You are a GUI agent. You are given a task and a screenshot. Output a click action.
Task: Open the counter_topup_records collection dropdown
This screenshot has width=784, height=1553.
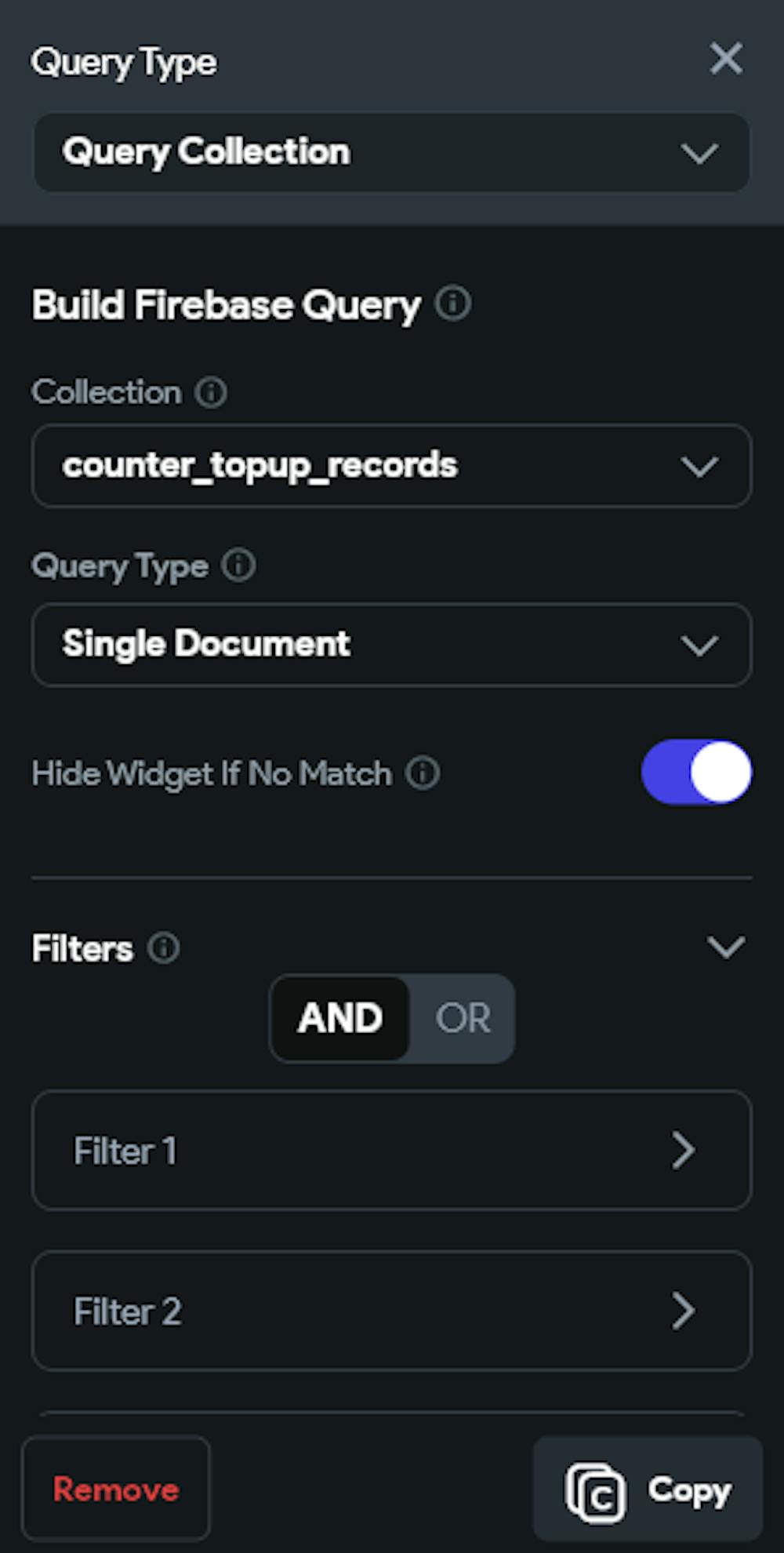coord(391,466)
